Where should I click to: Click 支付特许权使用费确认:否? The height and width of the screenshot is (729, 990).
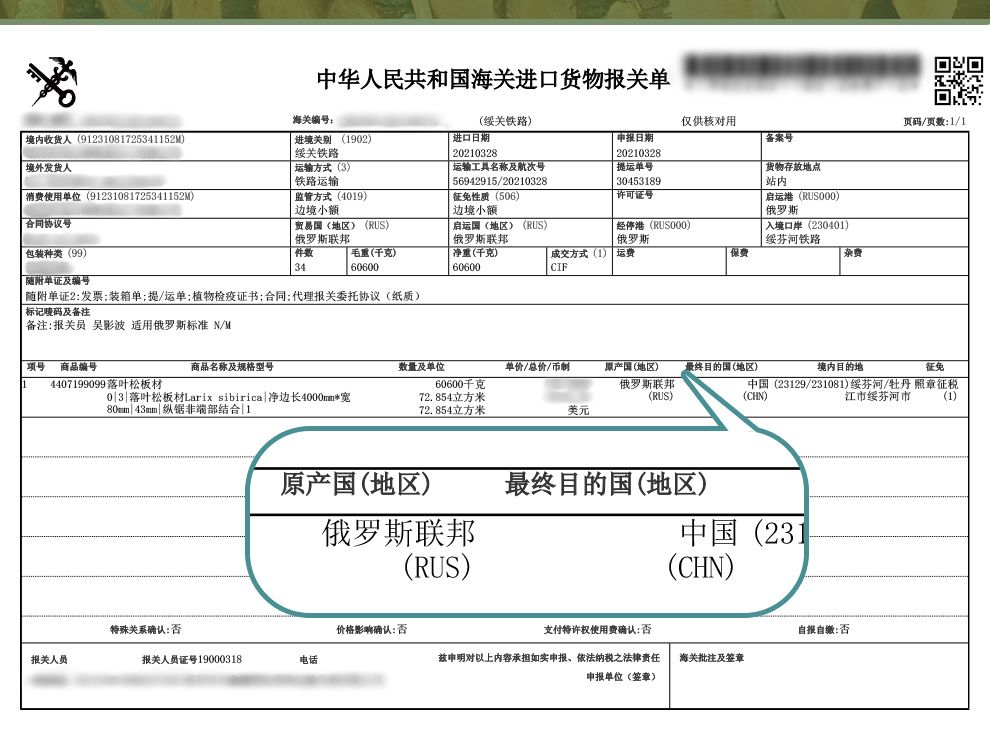tap(597, 629)
